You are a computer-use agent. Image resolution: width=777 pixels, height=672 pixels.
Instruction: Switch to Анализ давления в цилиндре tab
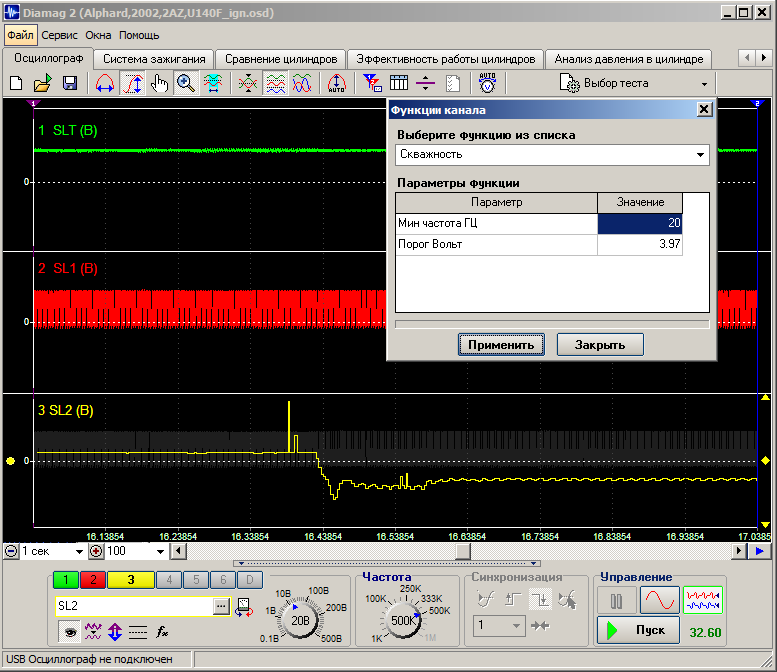(628, 59)
